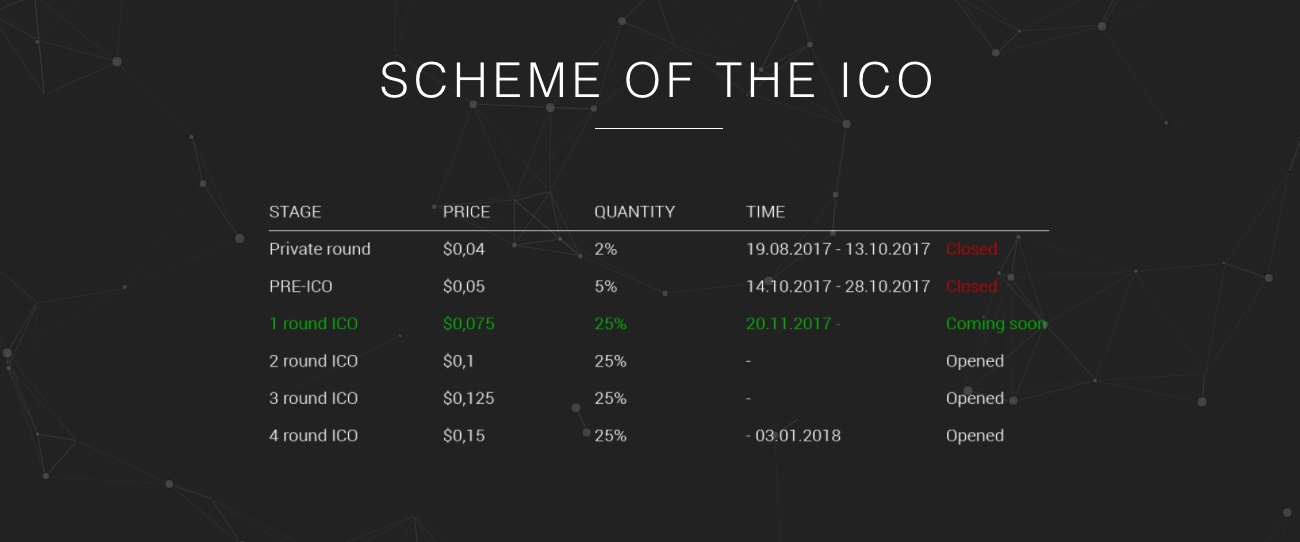This screenshot has width=1300, height=542.
Task: Select the STAGE column header
Action: 295,212
